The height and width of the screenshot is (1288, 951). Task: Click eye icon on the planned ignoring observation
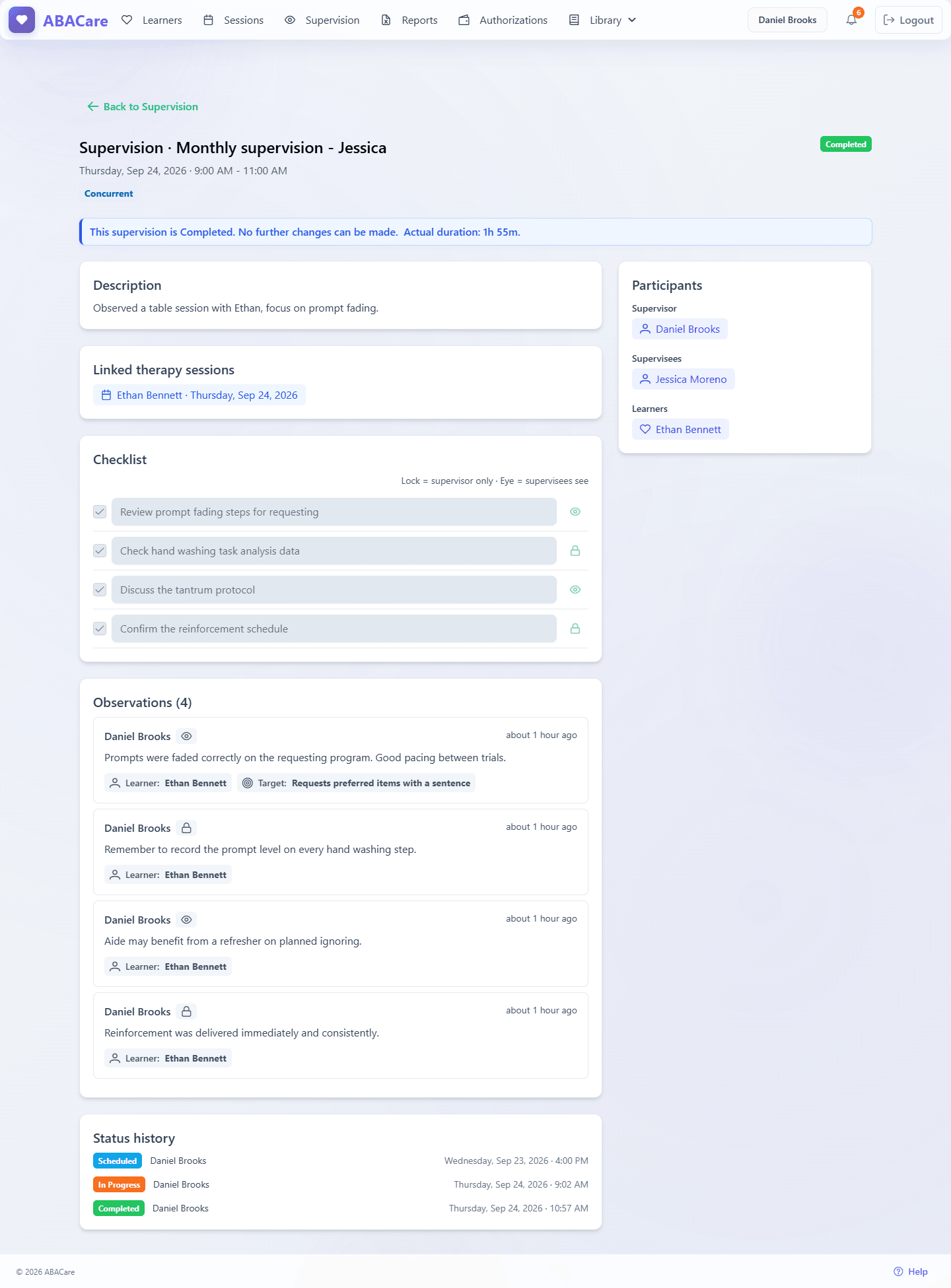[x=187, y=920]
